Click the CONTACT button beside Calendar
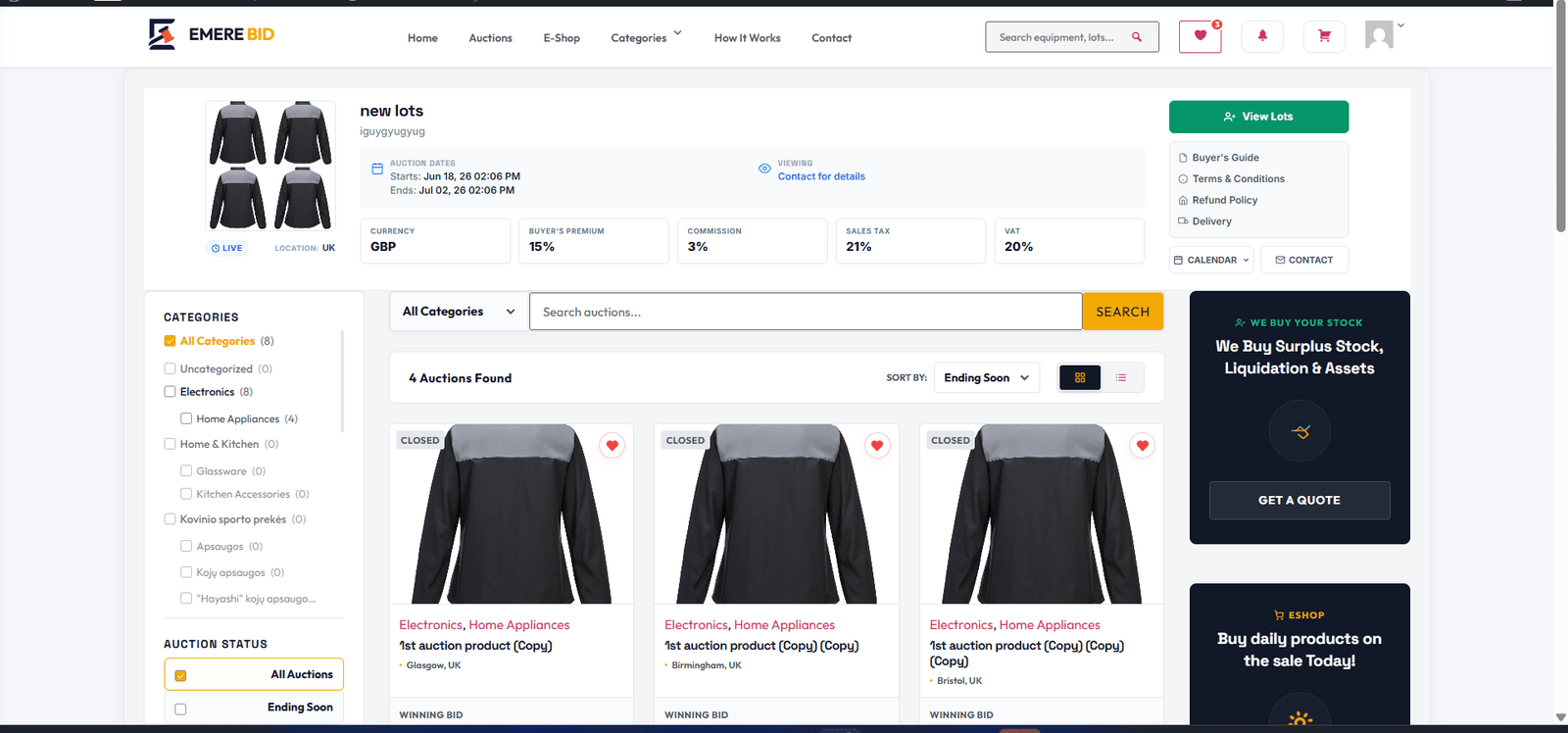 tap(1304, 260)
